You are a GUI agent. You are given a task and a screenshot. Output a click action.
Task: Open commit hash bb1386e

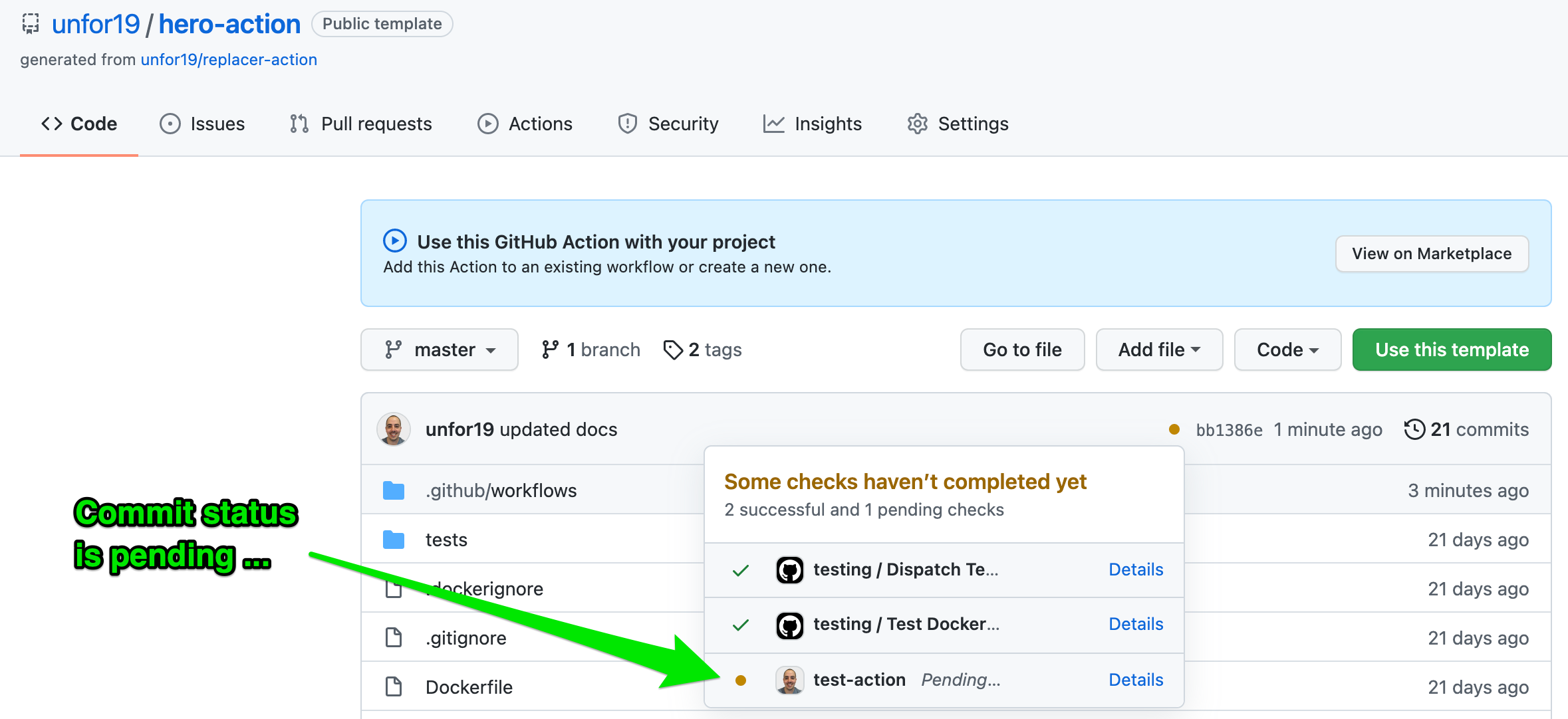click(1230, 430)
